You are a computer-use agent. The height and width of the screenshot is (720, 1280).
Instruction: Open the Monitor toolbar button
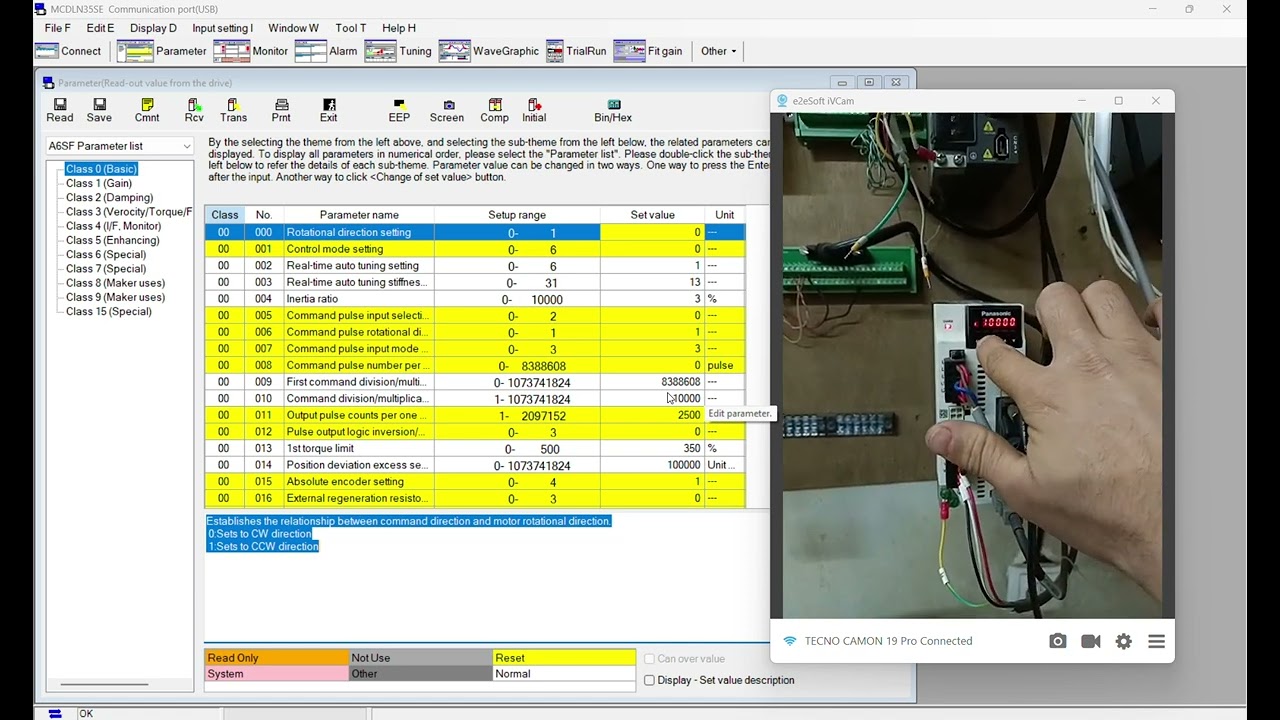click(251, 51)
